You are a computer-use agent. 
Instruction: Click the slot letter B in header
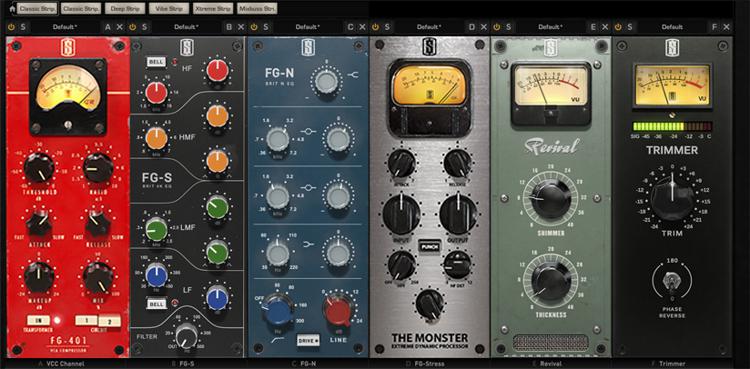pyautogui.click(x=229, y=27)
